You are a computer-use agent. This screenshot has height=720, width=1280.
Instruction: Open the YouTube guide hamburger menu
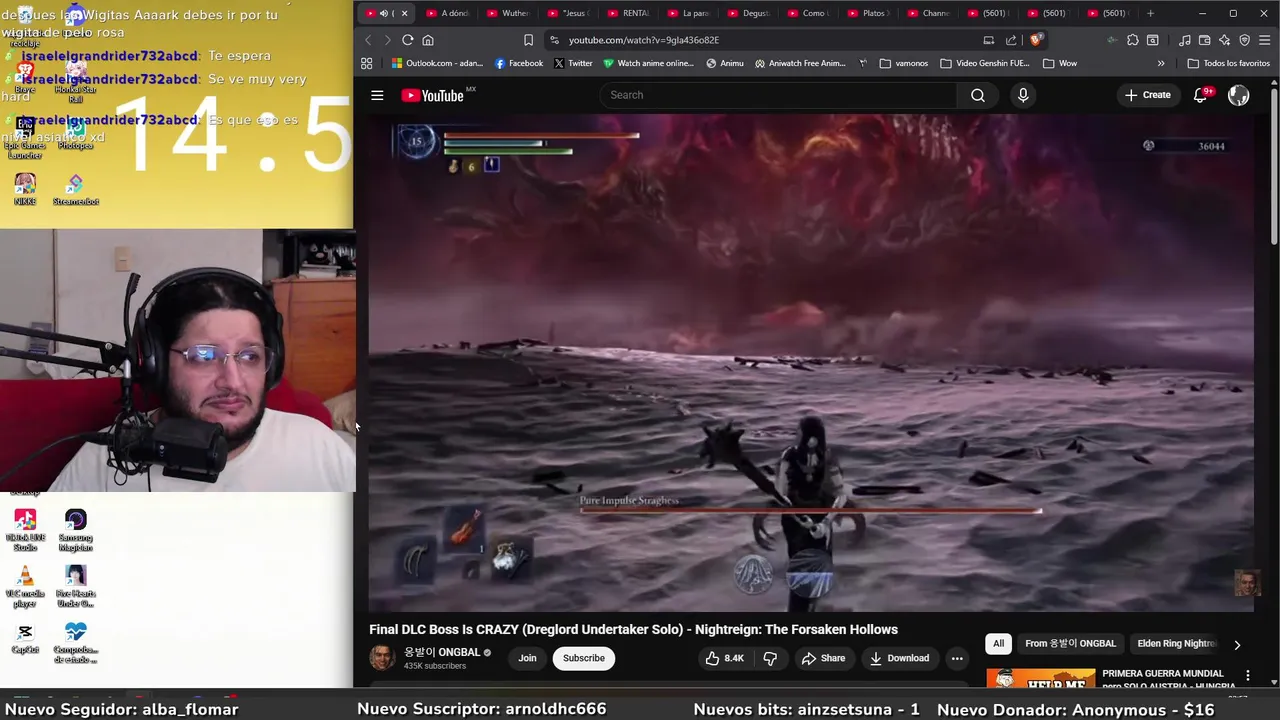[x=377, y=95]
